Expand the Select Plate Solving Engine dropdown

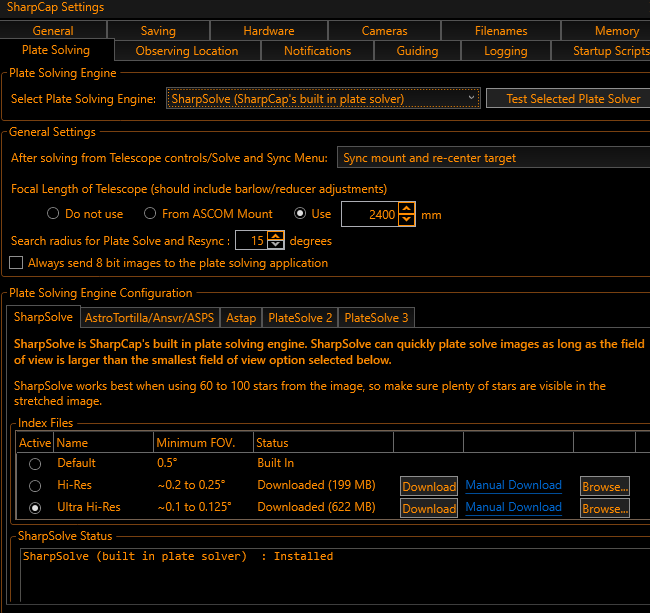click(323, 98)
